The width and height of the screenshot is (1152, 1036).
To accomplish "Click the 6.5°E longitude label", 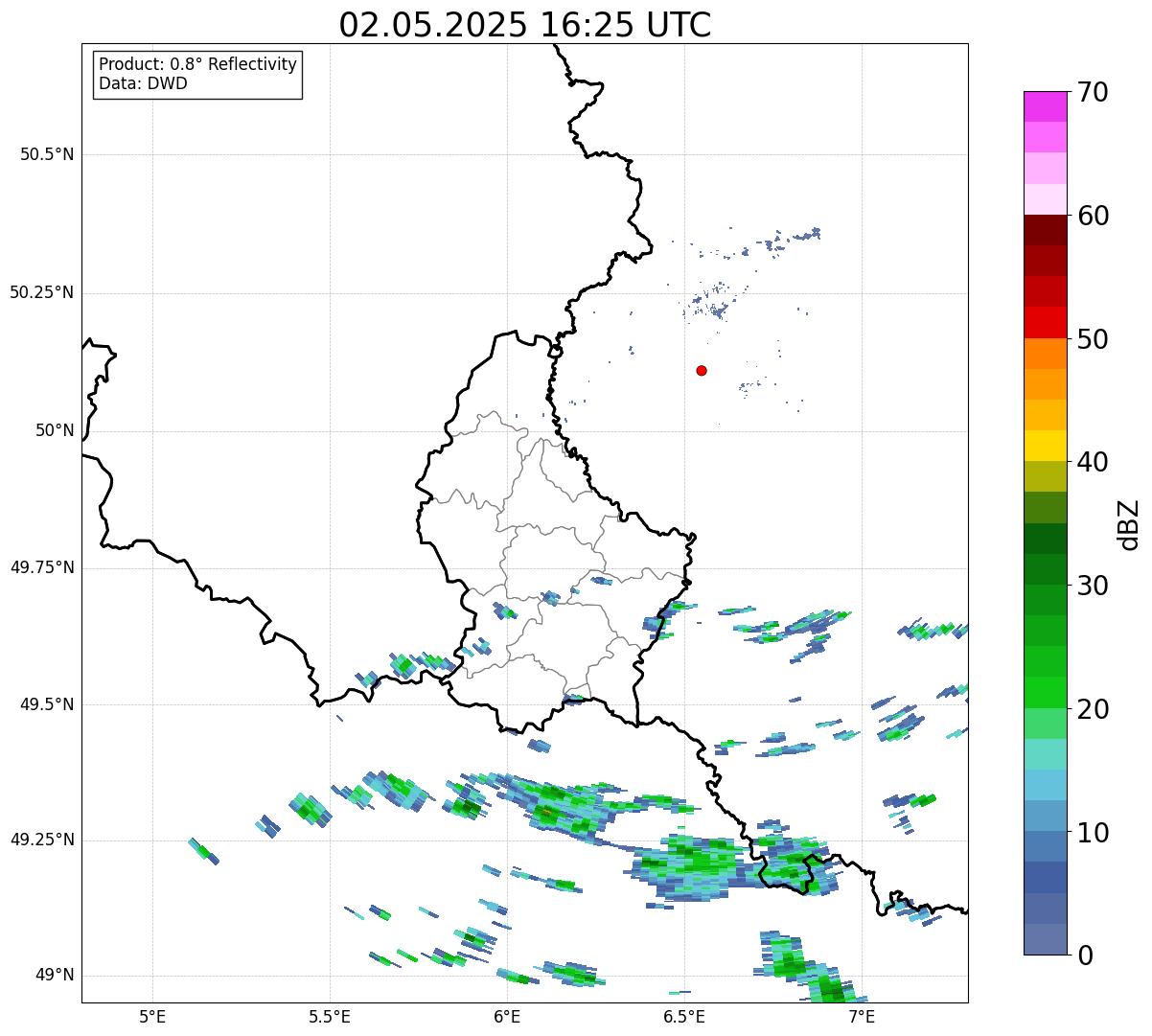I will pyautogui.click(x=684, y=1016).
